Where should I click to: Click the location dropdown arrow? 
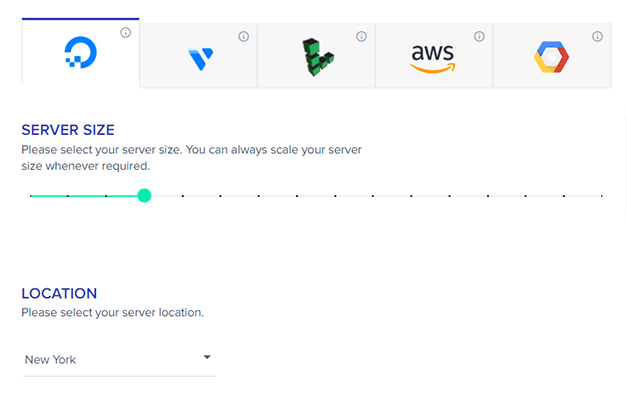tap(207, 357)
